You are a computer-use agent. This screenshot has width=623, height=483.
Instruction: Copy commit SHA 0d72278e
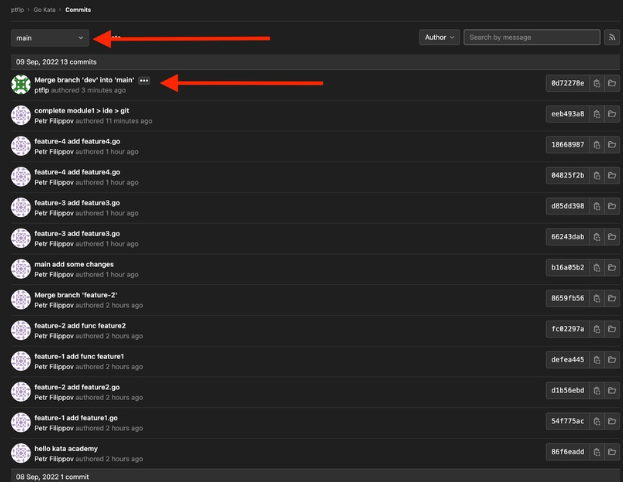point(596,84)
